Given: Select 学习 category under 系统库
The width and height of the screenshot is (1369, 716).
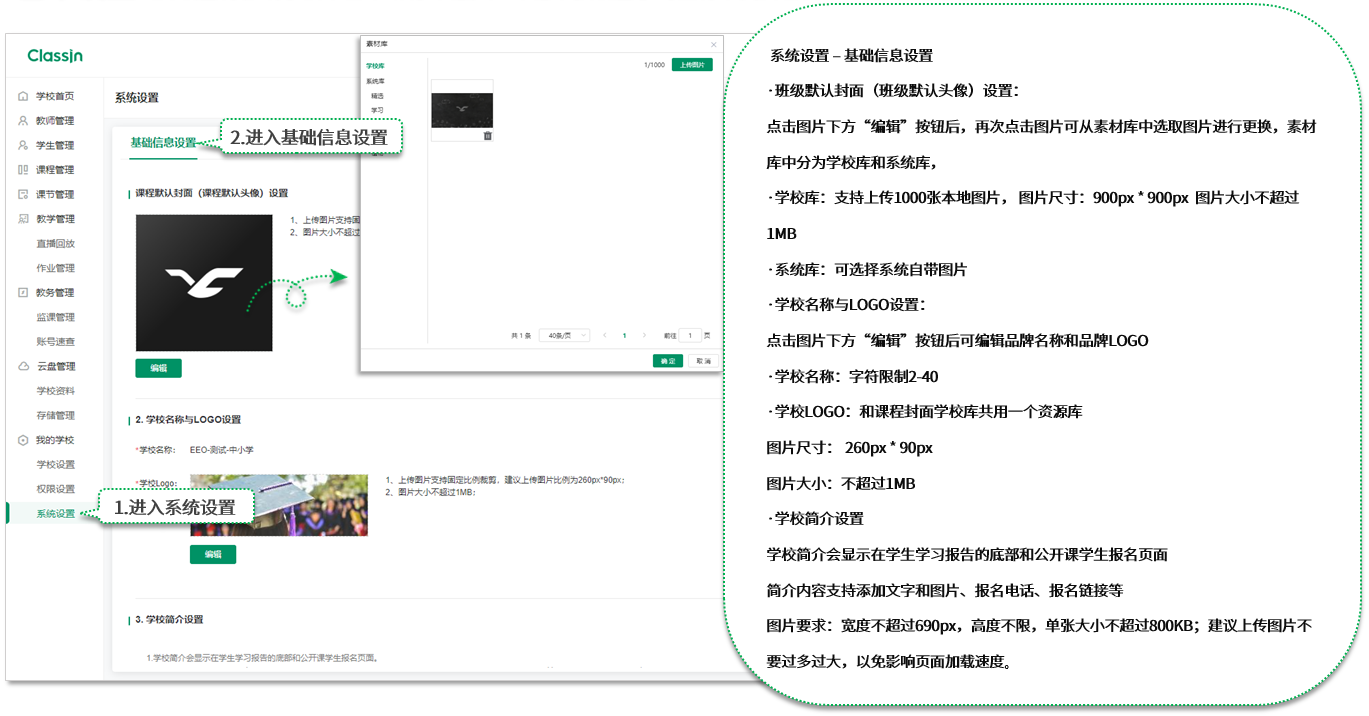Looking at the screenshot, I should pyautogui.click(x=377, y=110).
